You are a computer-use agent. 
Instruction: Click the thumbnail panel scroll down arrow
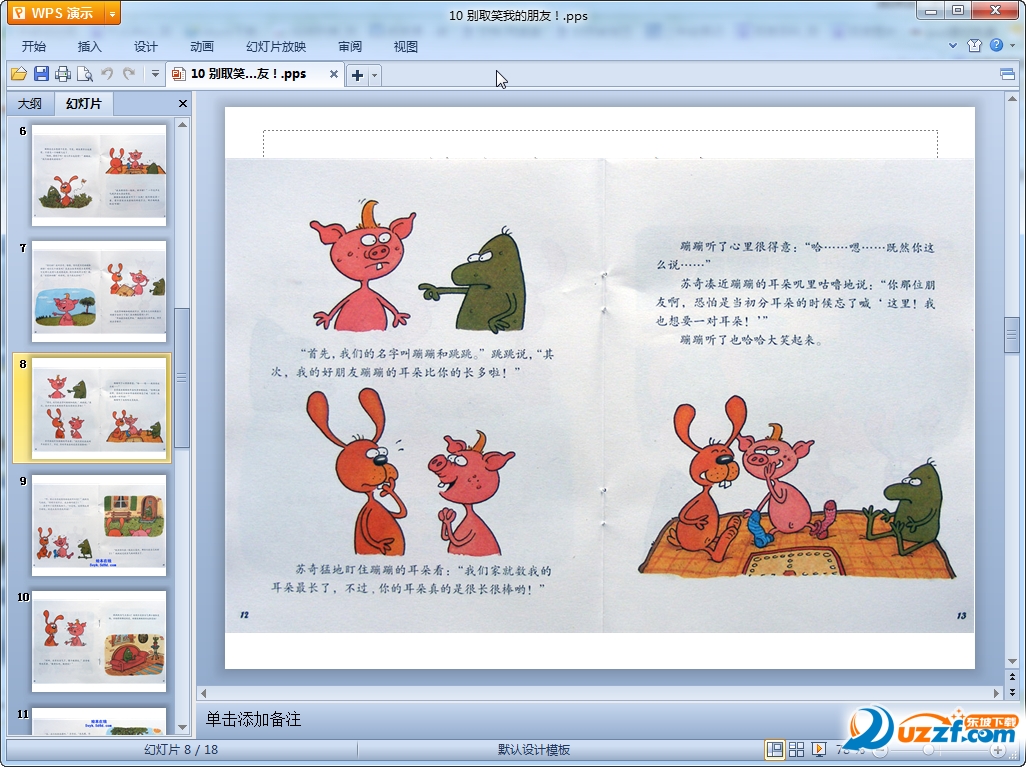click(183, 727)
